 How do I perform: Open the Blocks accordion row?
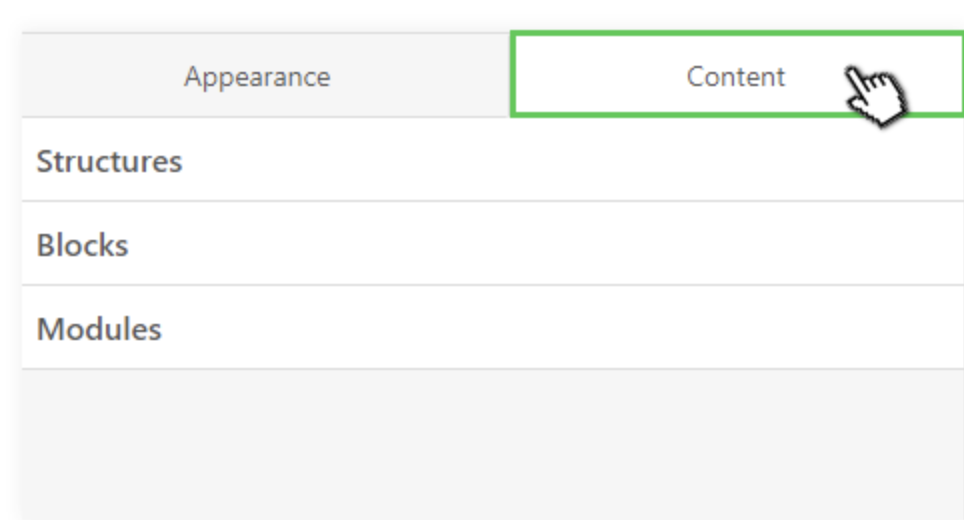pos(493,243)
